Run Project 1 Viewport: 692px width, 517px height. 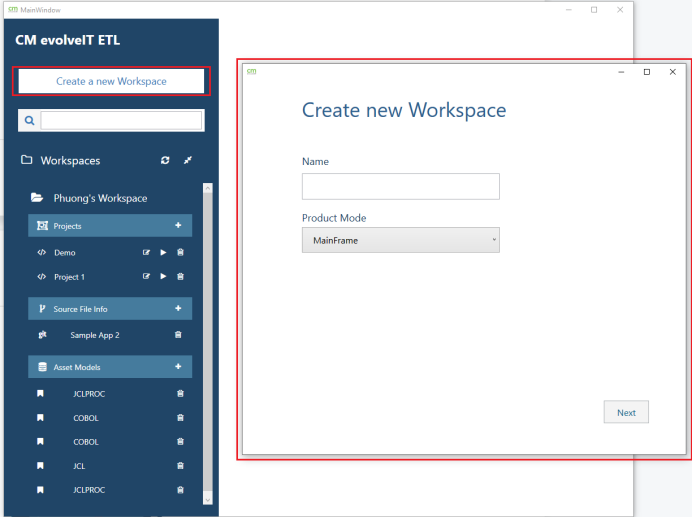[x=163, y=276]
